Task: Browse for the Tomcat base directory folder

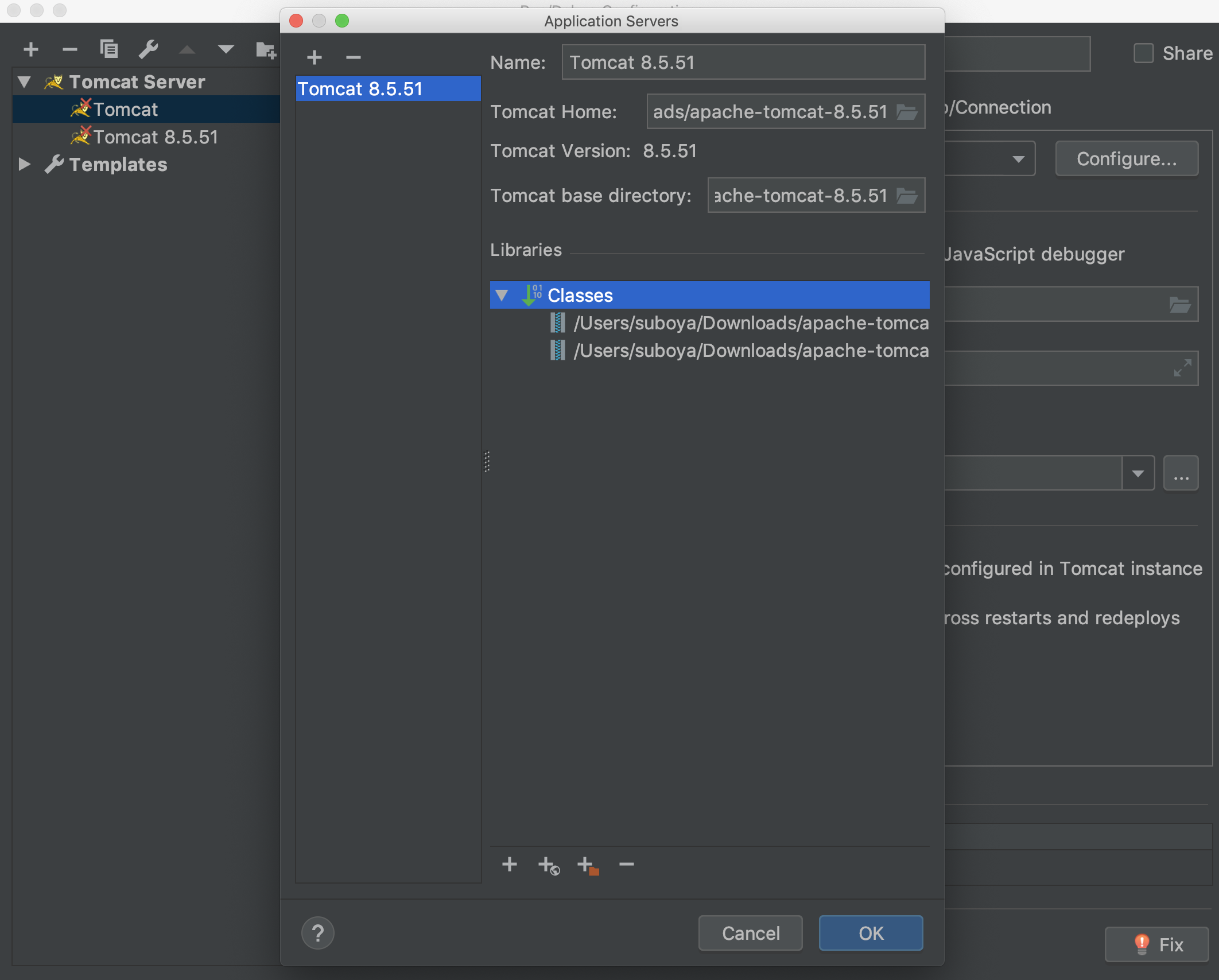Action: [x=907, y=196]
